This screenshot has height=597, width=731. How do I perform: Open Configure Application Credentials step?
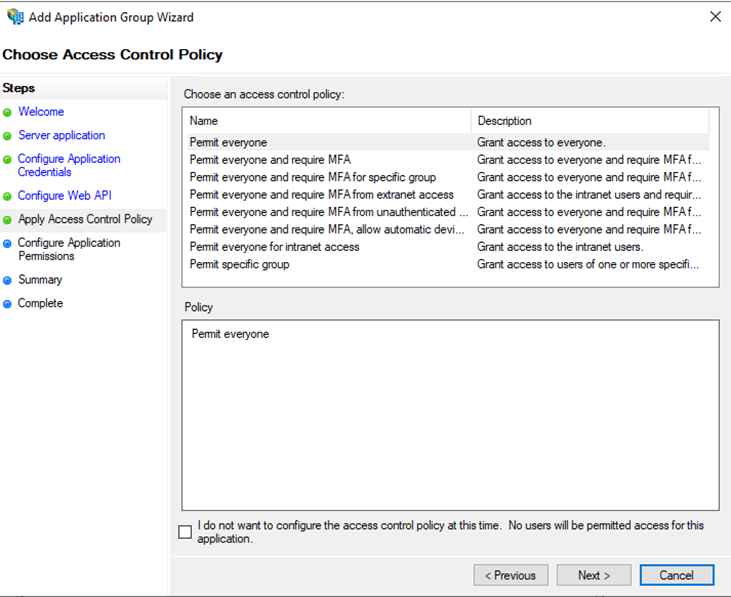click(x=69, y=165)
